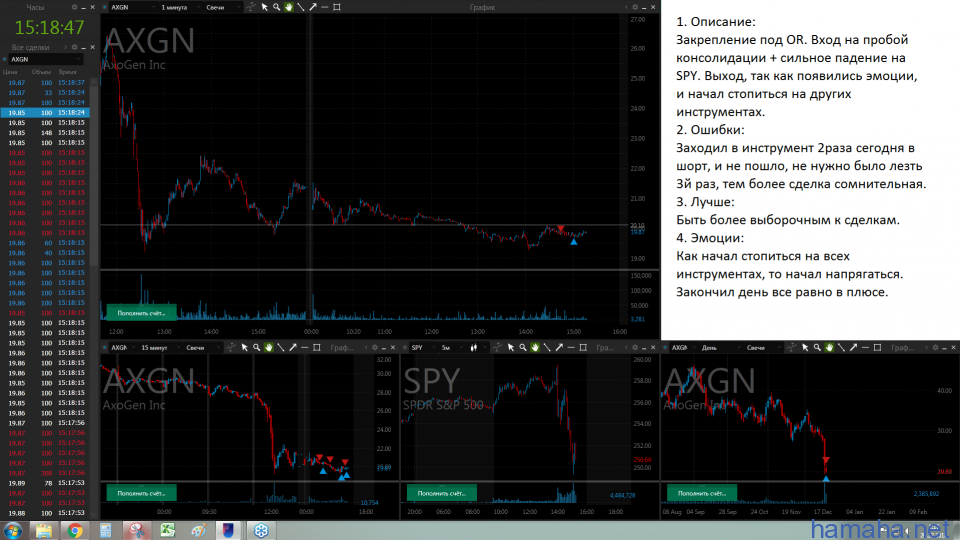Open the settings gear of the Все сделки panel
This screenshot has height=540, width=960.
75,47
